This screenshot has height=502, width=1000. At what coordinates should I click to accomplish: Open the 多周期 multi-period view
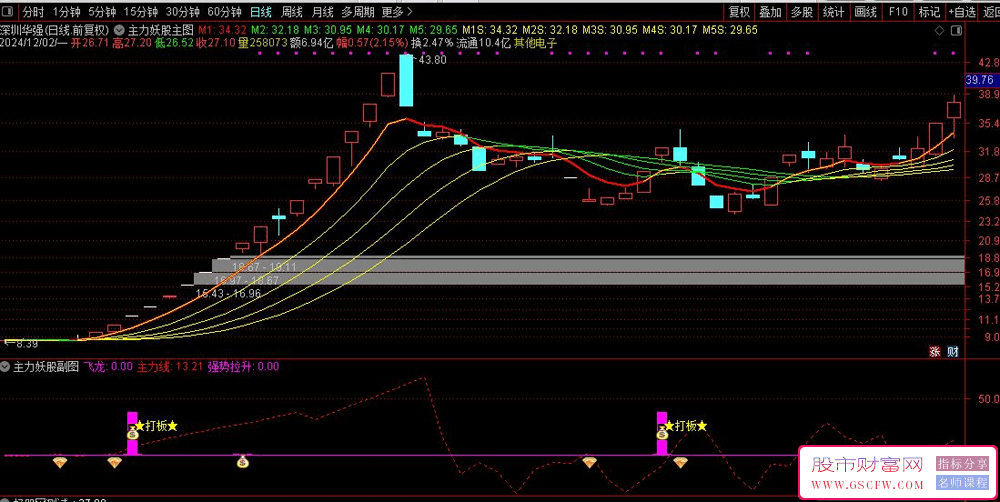coord(356,11)
